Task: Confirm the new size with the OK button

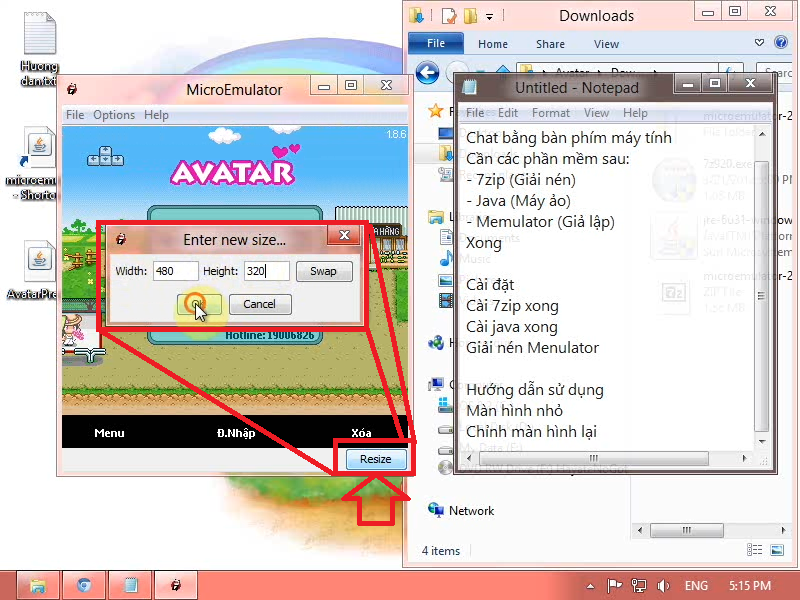Action: 199,304
